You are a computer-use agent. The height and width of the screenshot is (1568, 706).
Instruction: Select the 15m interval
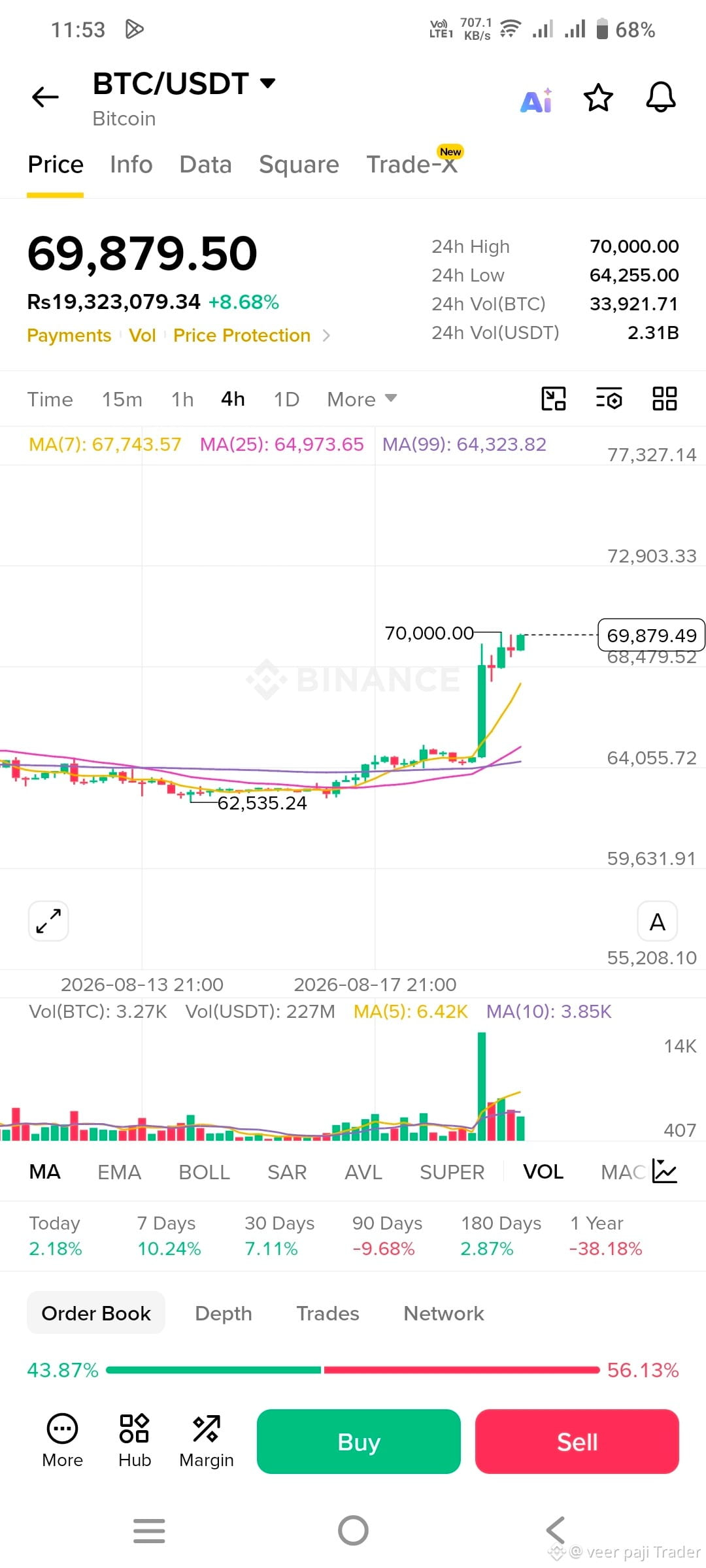pyautogui.click(x=122, y=399)
